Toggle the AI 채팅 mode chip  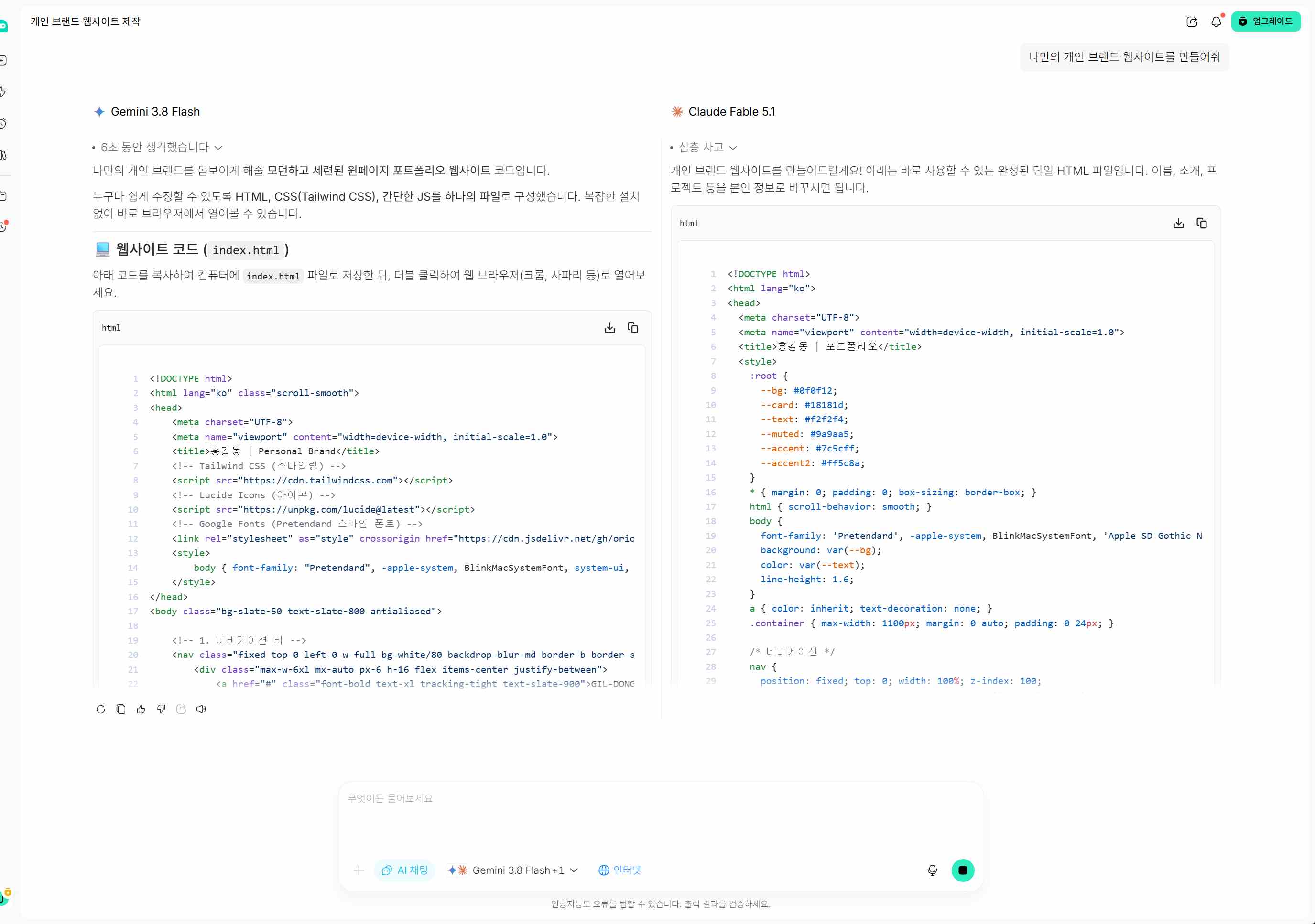(x=404, y=870)
